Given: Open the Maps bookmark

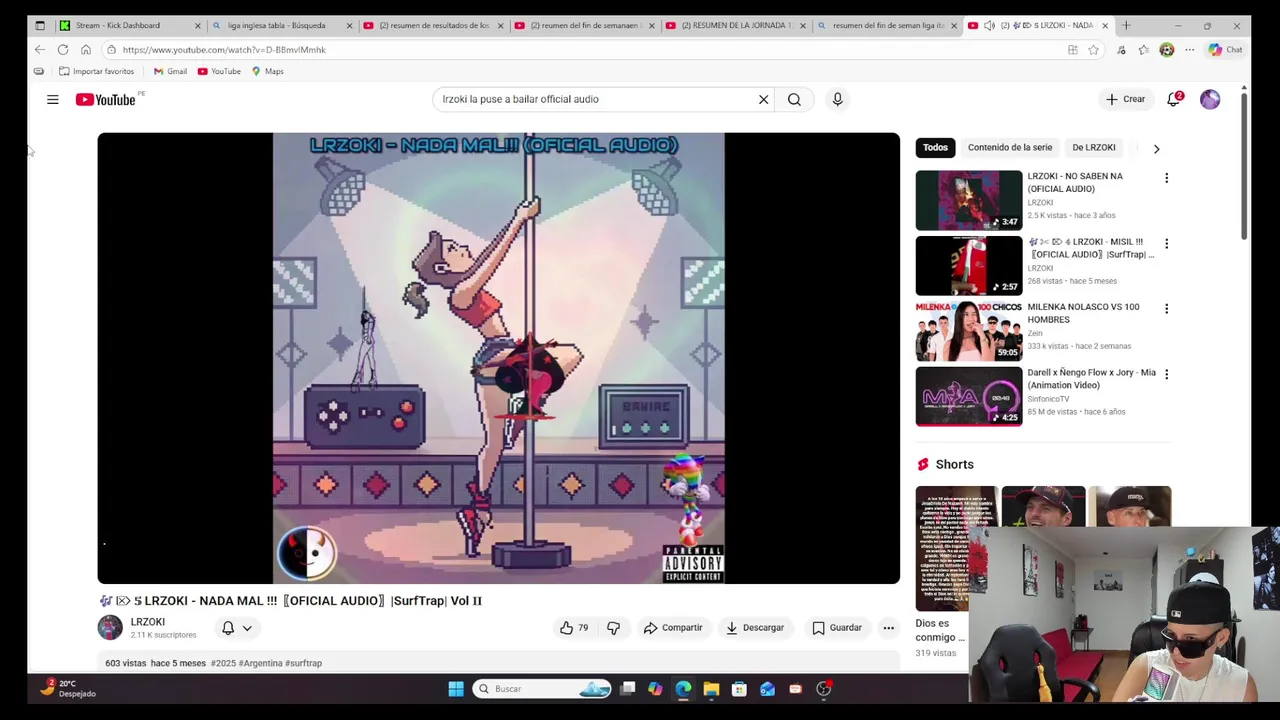Looking at the screenshot, I should (267, 71).
